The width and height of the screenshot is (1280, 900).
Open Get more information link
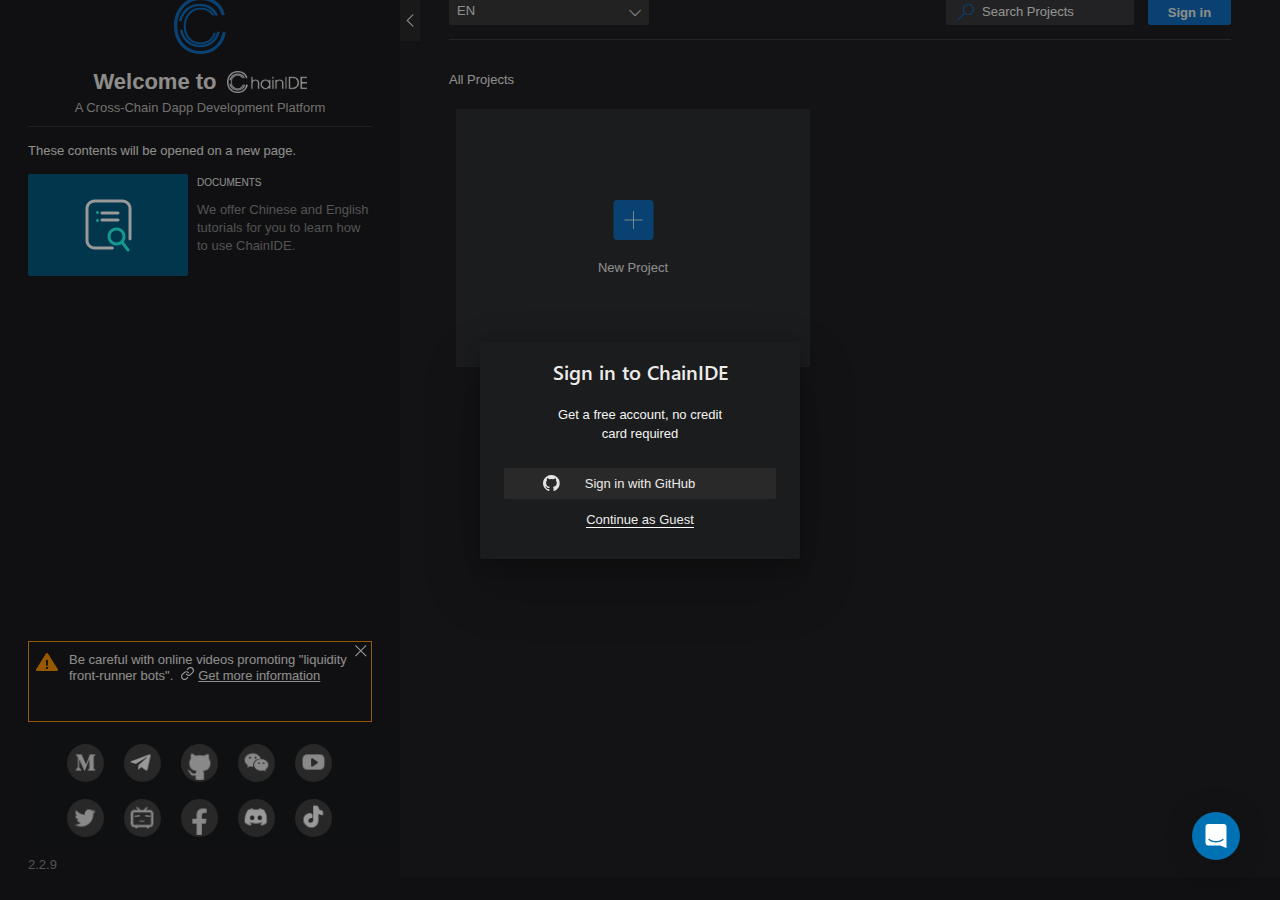259,676
